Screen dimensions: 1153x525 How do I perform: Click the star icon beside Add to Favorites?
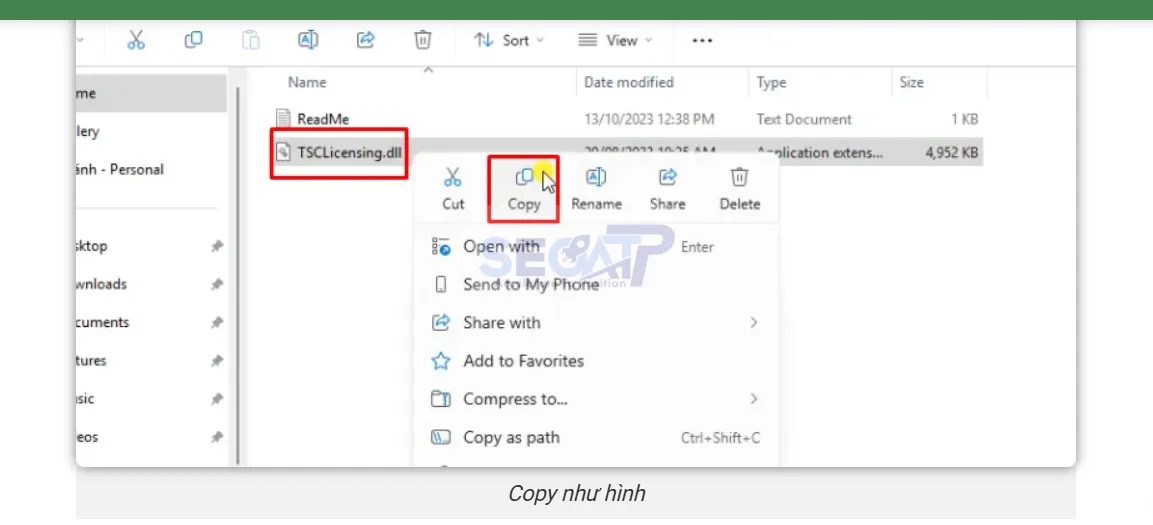point(440,361)
